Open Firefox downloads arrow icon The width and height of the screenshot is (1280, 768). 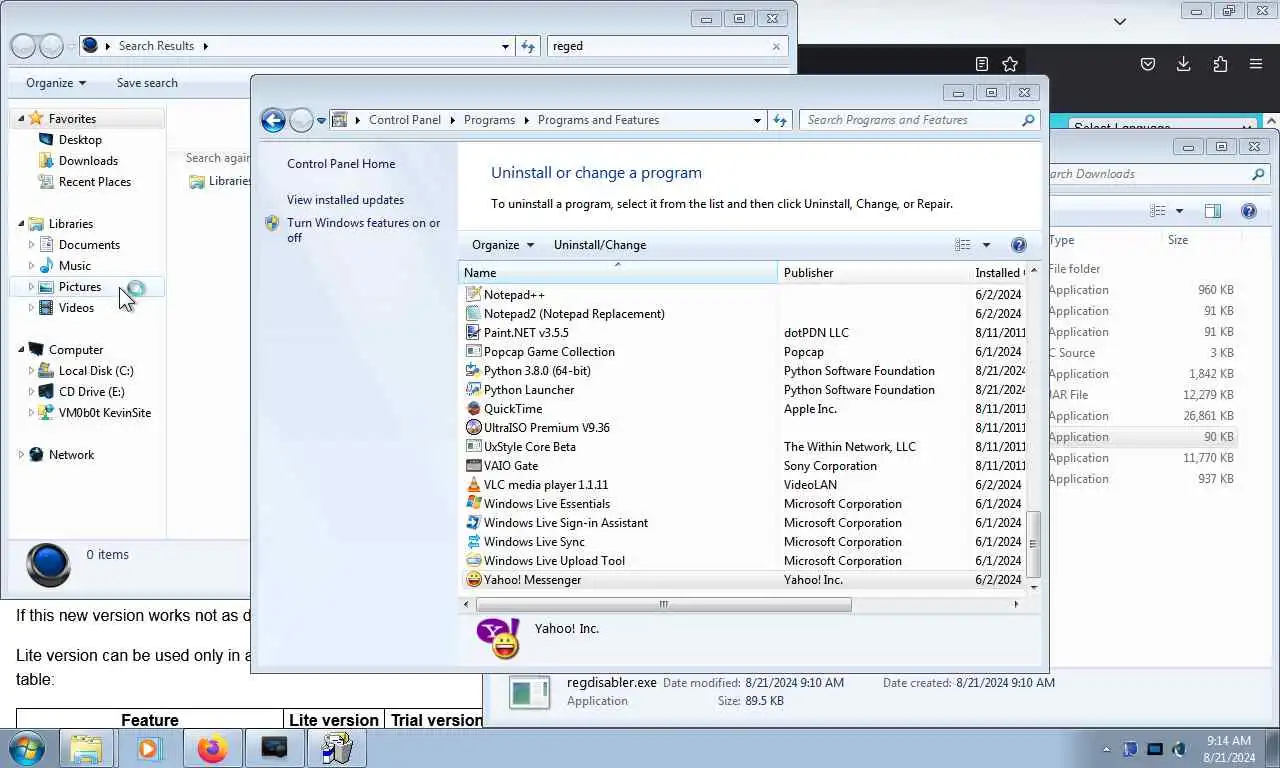tap(1184, 64)
